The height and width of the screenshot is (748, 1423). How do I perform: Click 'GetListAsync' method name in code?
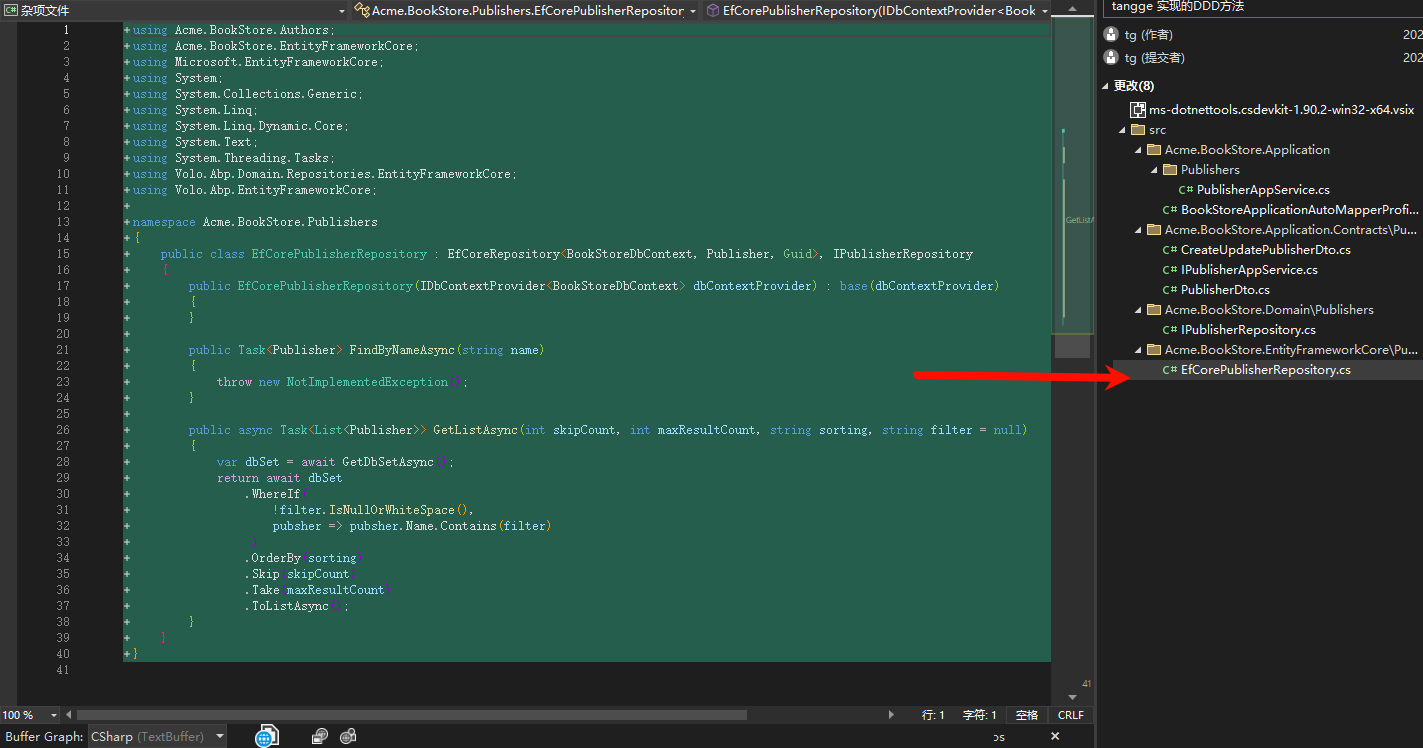(475, 430)
